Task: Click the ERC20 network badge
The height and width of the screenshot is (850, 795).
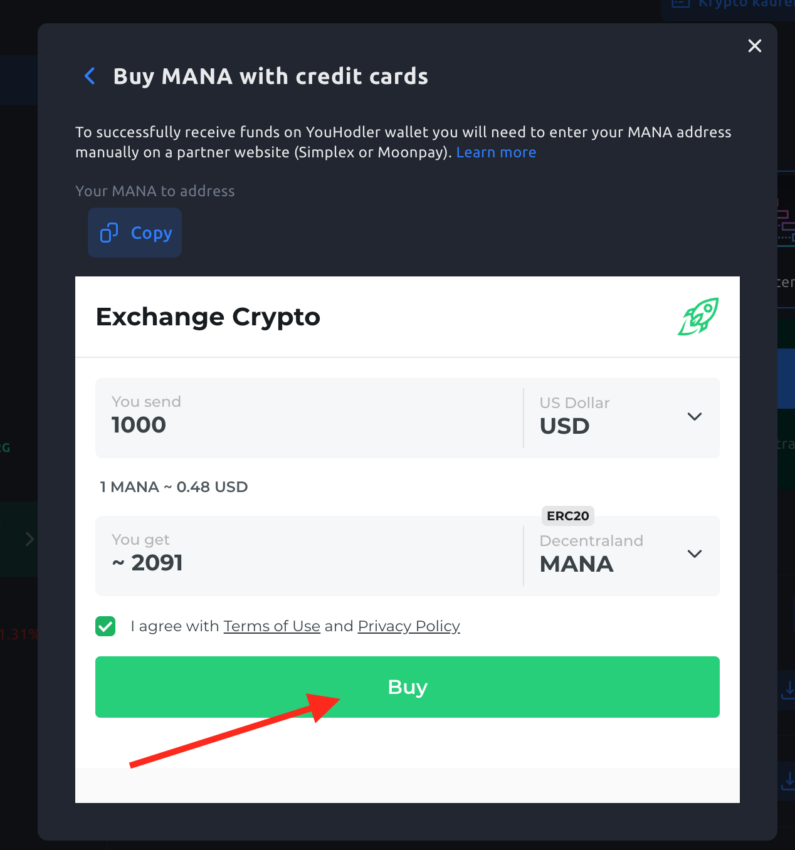Action: click(567, 516)
